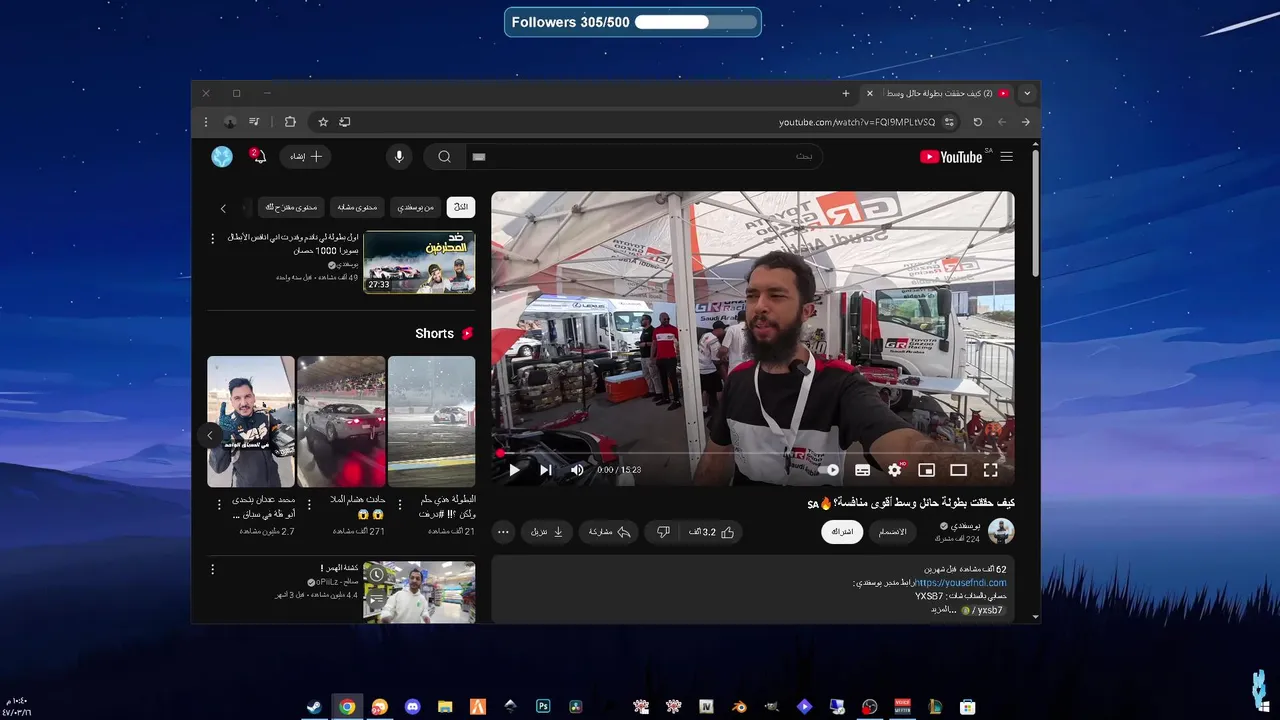Screen dimensions: 1280x720
Task: Open the site information icon in address bar
Action: pyautogui.click(x=949, y=122)
